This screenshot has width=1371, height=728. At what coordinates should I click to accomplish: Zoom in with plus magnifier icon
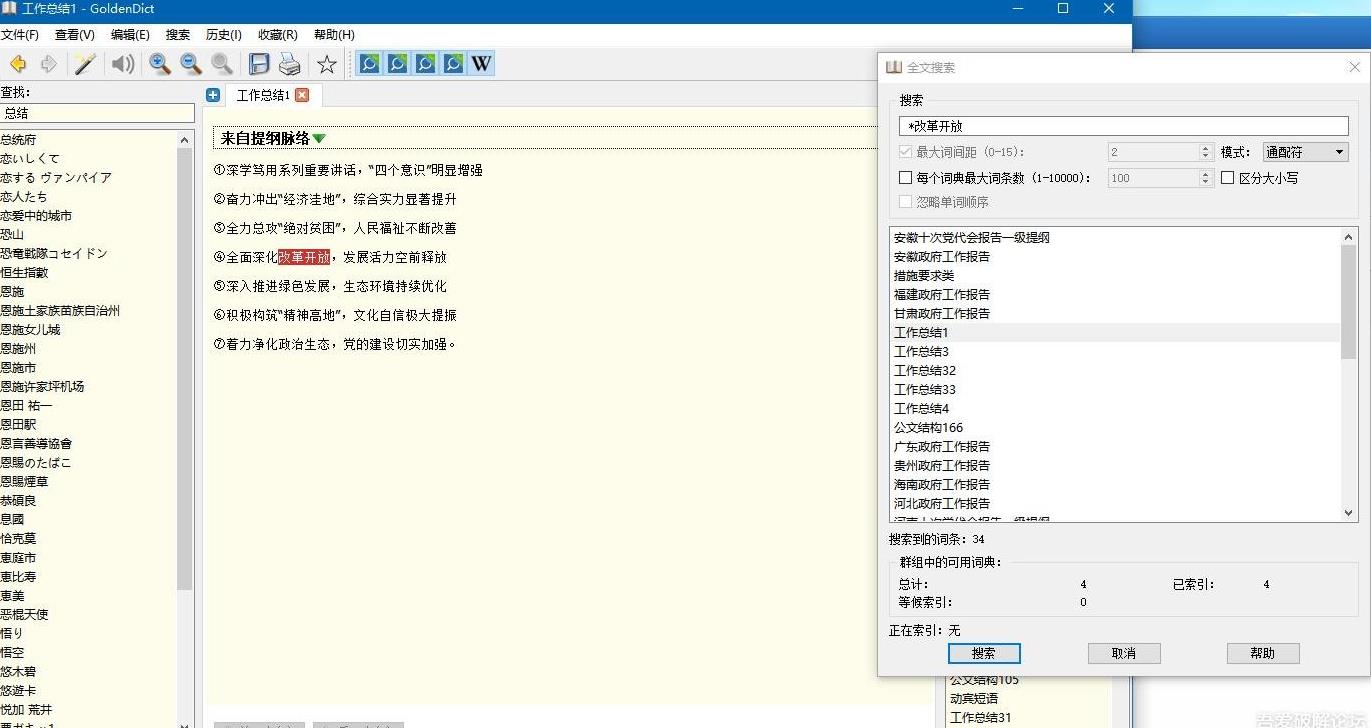pyautogui.click(x=159, y=65)
